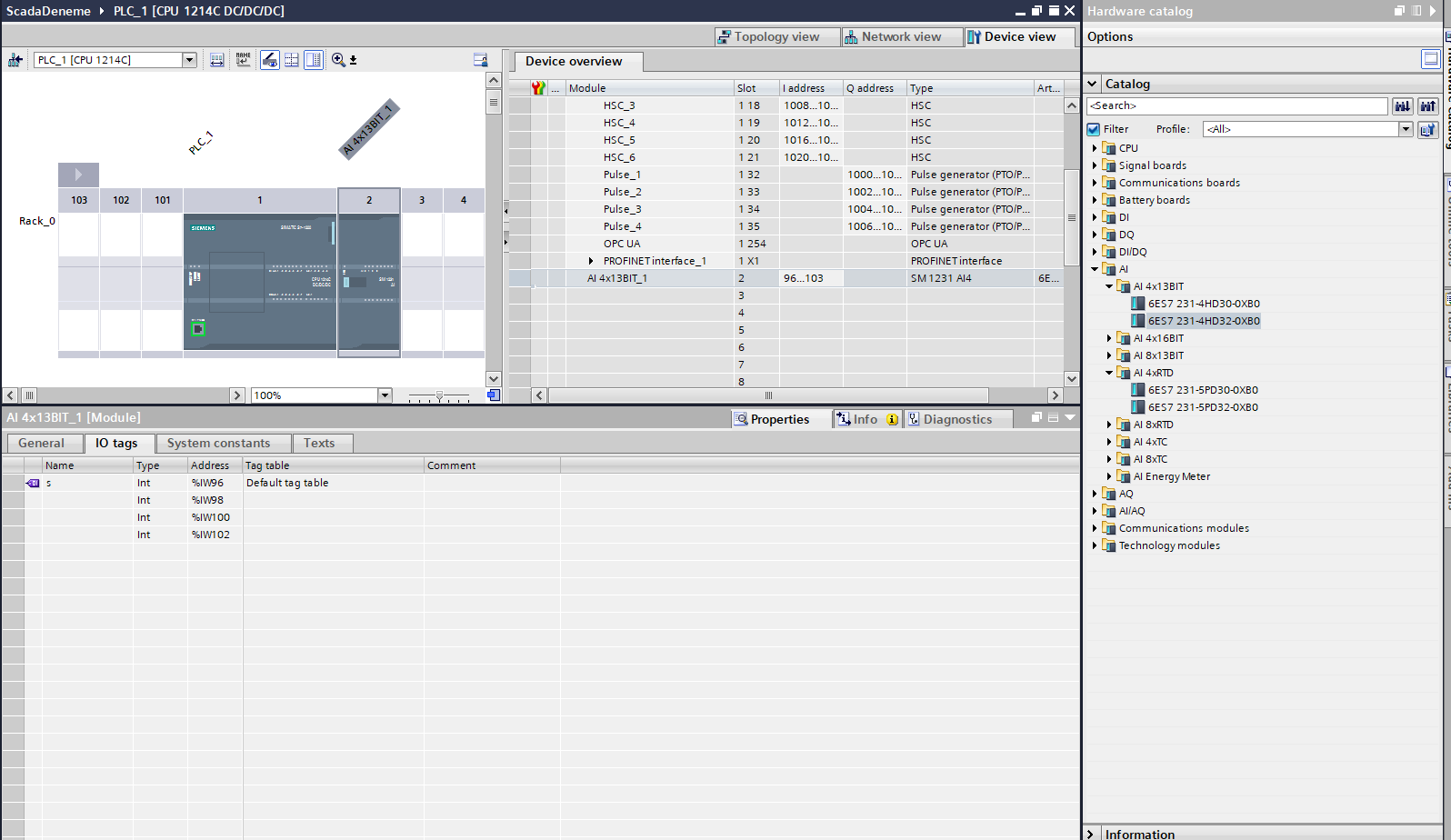Screen dimensions: 1451x840
Task: Open the Properties tab in inspector
Action: 782,419
